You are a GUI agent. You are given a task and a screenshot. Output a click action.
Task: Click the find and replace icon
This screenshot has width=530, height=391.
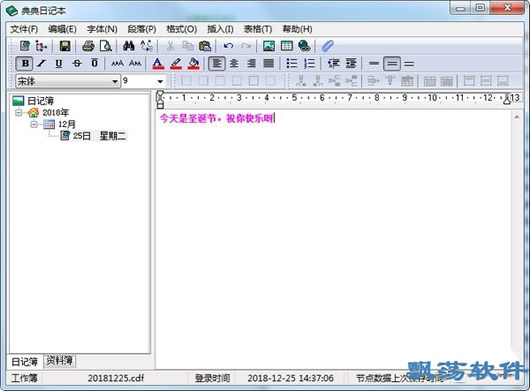click(146, 46)
